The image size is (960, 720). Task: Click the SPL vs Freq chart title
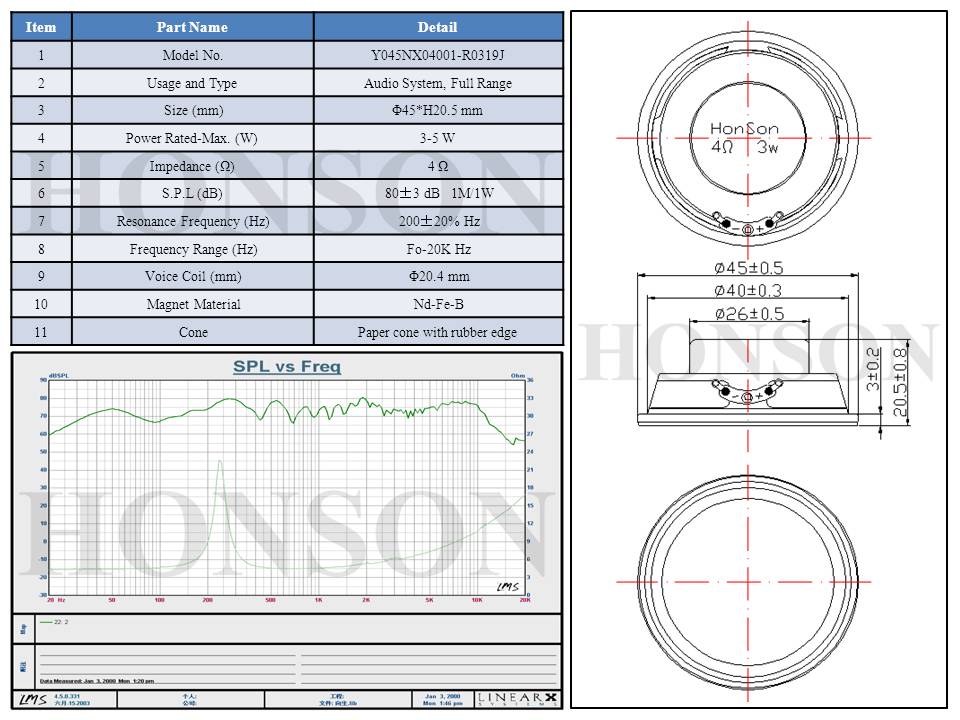[x=287, y=367]
